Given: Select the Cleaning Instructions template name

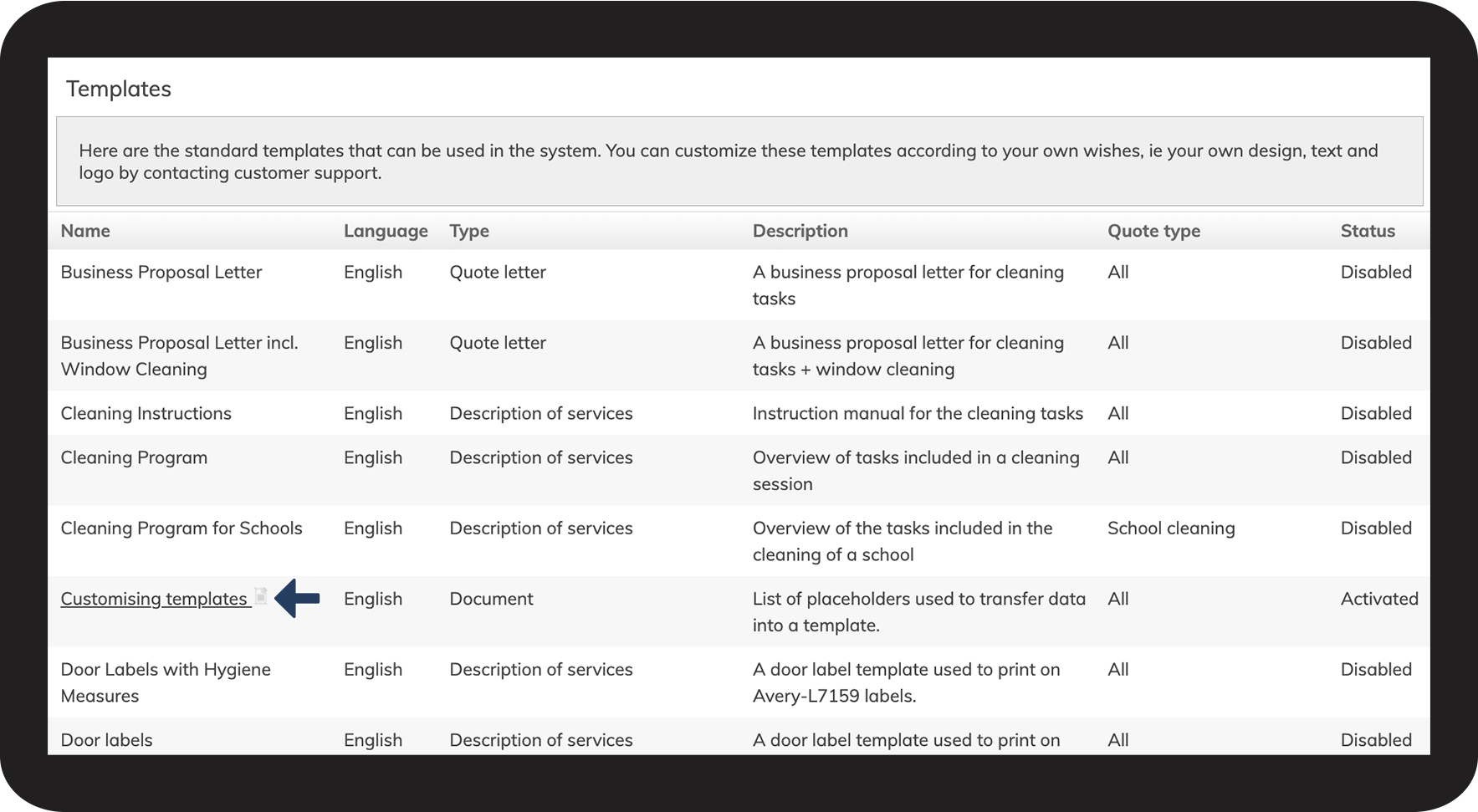Looking at the screenshot, I should coord(146,414).
